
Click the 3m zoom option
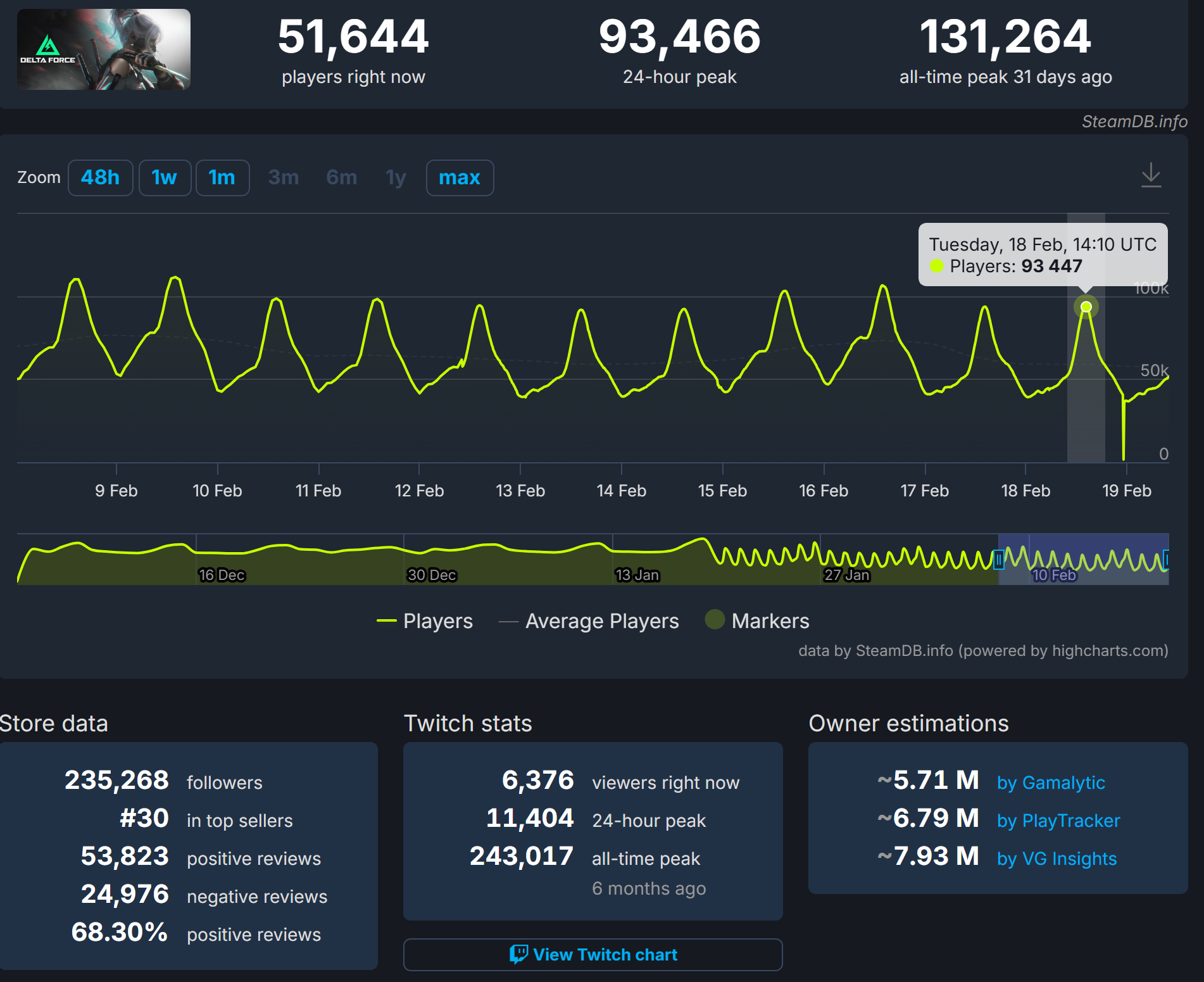coord(283,178)
